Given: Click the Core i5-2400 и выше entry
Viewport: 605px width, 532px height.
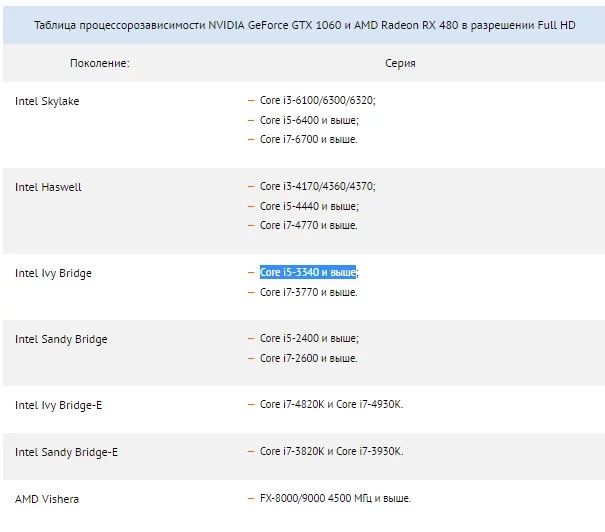Looking at the screenshot, I should click(x=308, y=339).
